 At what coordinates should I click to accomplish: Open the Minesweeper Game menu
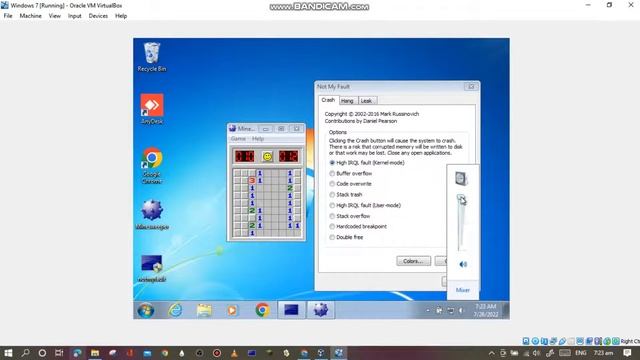click(238, 139)
